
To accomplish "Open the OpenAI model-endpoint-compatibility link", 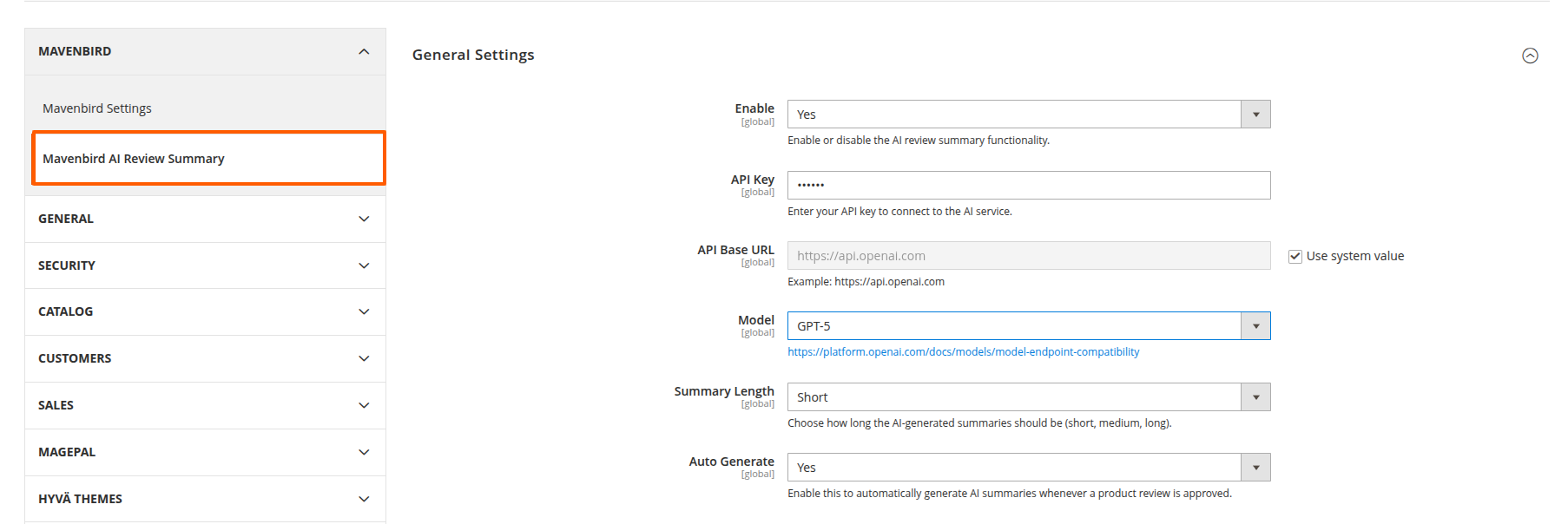I will pos(964,352).
